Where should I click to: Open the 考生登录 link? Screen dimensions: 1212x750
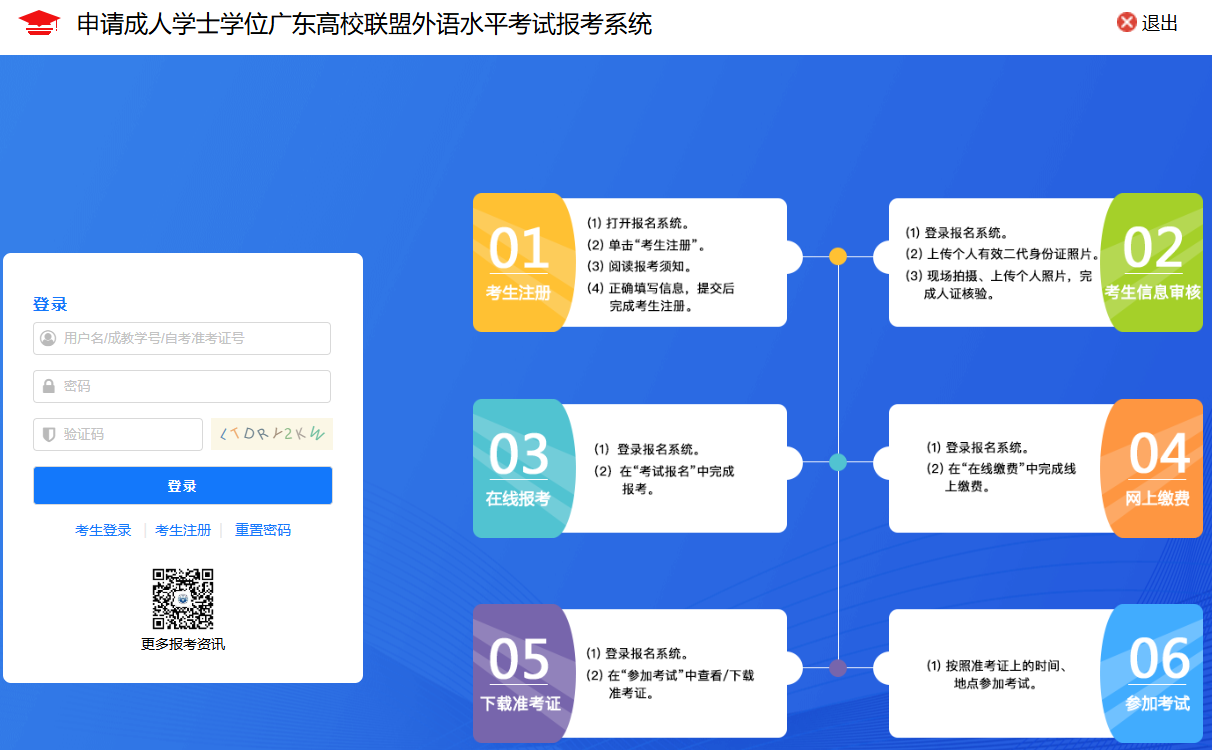103,530
